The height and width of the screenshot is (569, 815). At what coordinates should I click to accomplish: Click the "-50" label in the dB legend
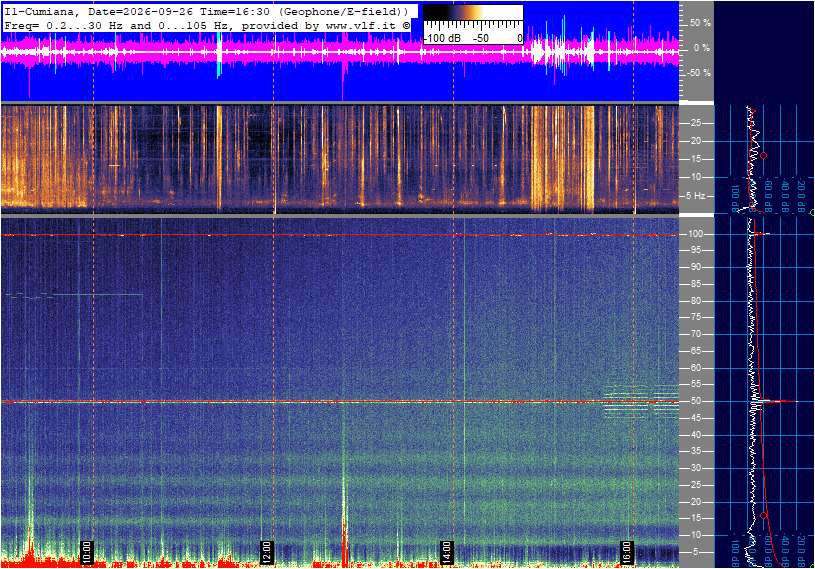point(481,38)
